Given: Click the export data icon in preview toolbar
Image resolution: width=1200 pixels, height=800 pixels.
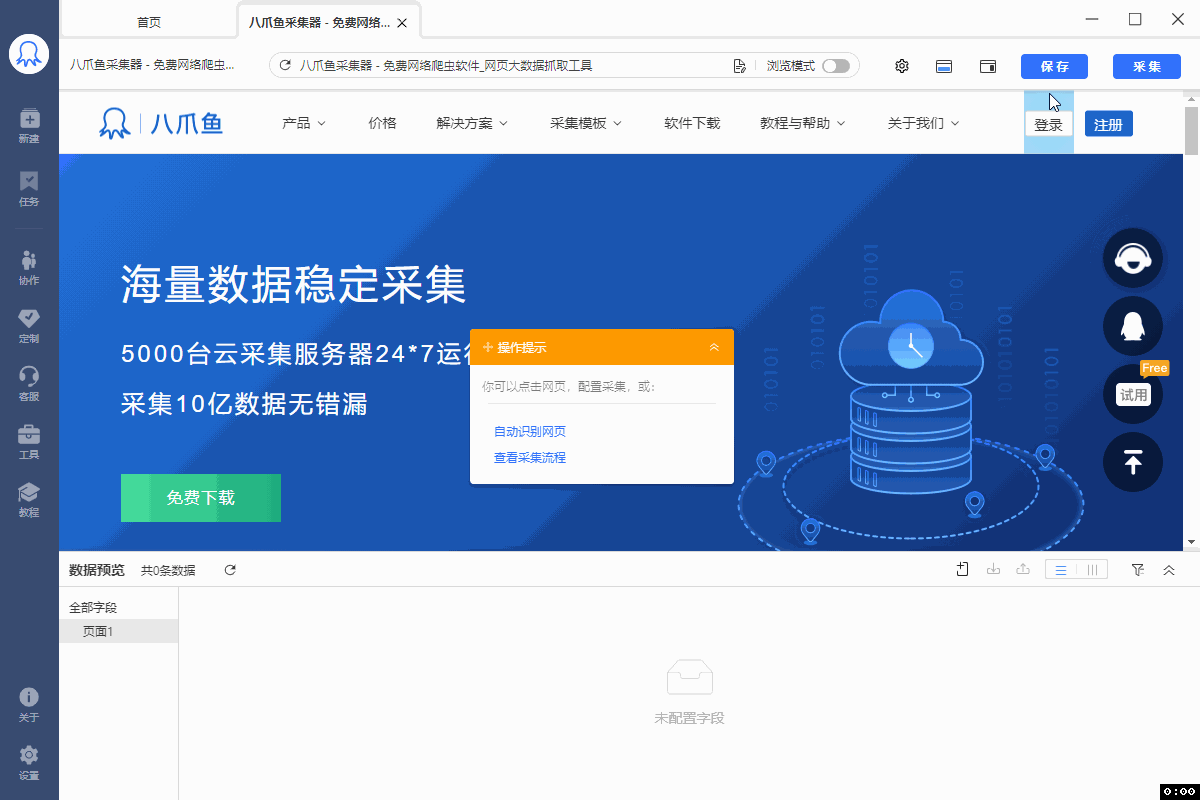Looking at the screenshot, I should pyautogui.click(x=1023, y=569).
